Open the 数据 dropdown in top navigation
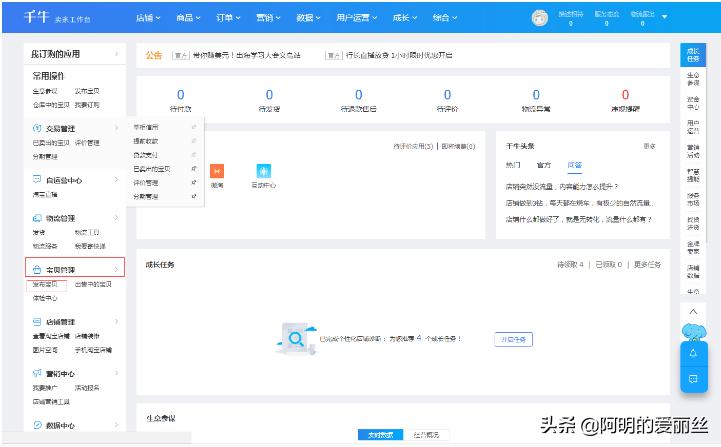Image resolution: width=721 pixels, height=447 pixels. click(309, 18)
